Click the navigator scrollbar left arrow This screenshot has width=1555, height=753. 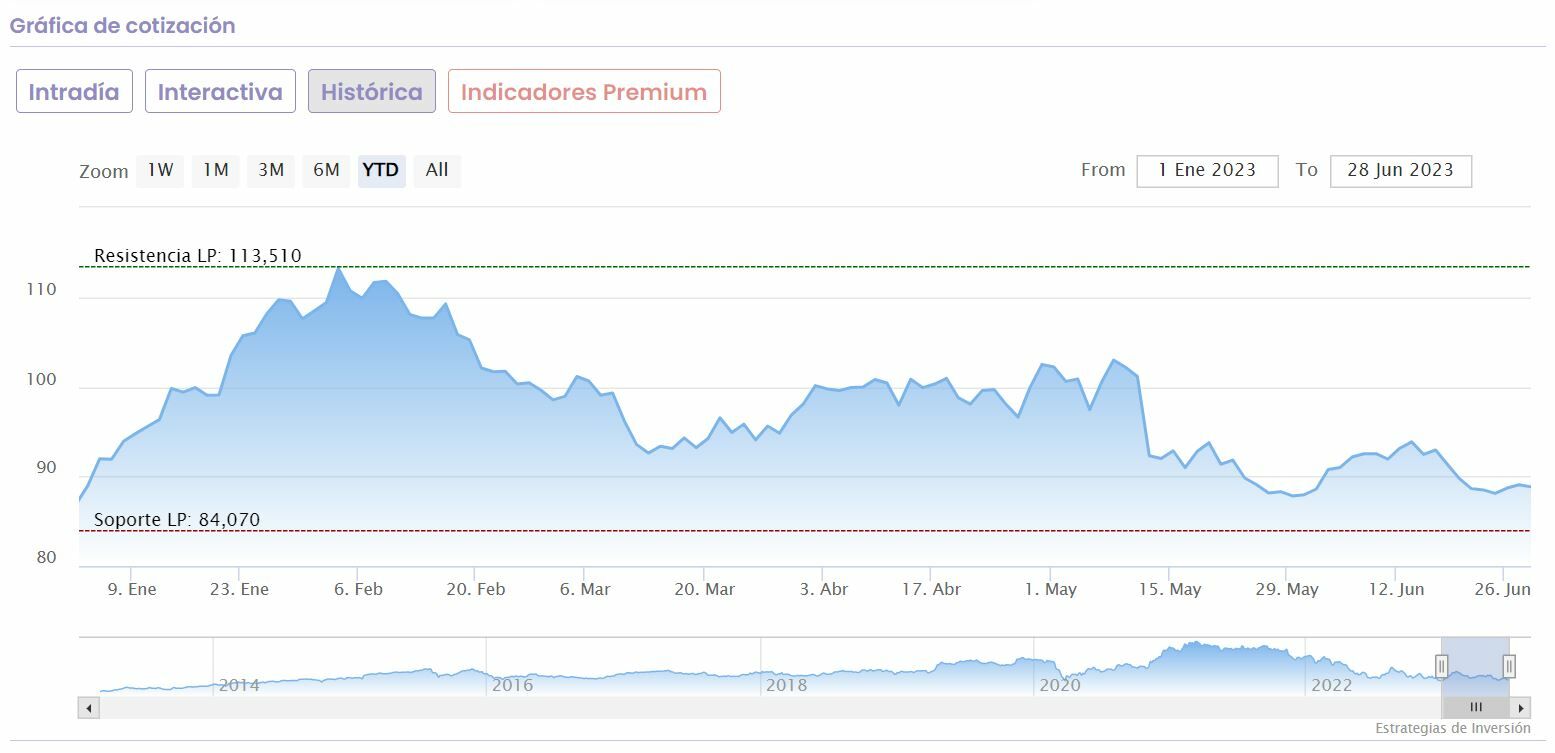point(89,708)
